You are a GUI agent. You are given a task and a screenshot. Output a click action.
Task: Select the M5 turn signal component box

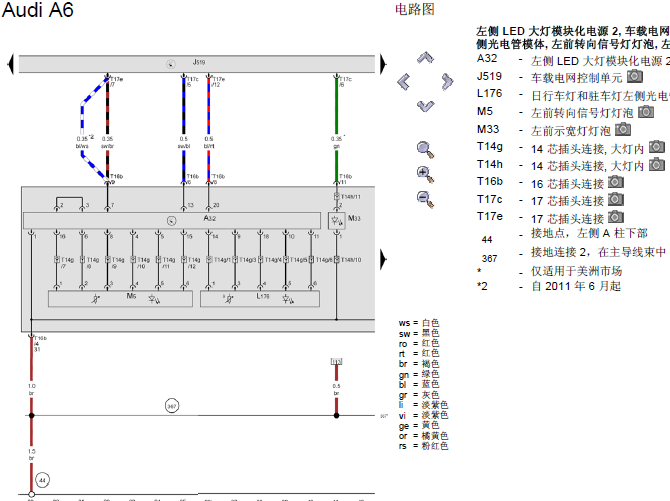[120, 299]
